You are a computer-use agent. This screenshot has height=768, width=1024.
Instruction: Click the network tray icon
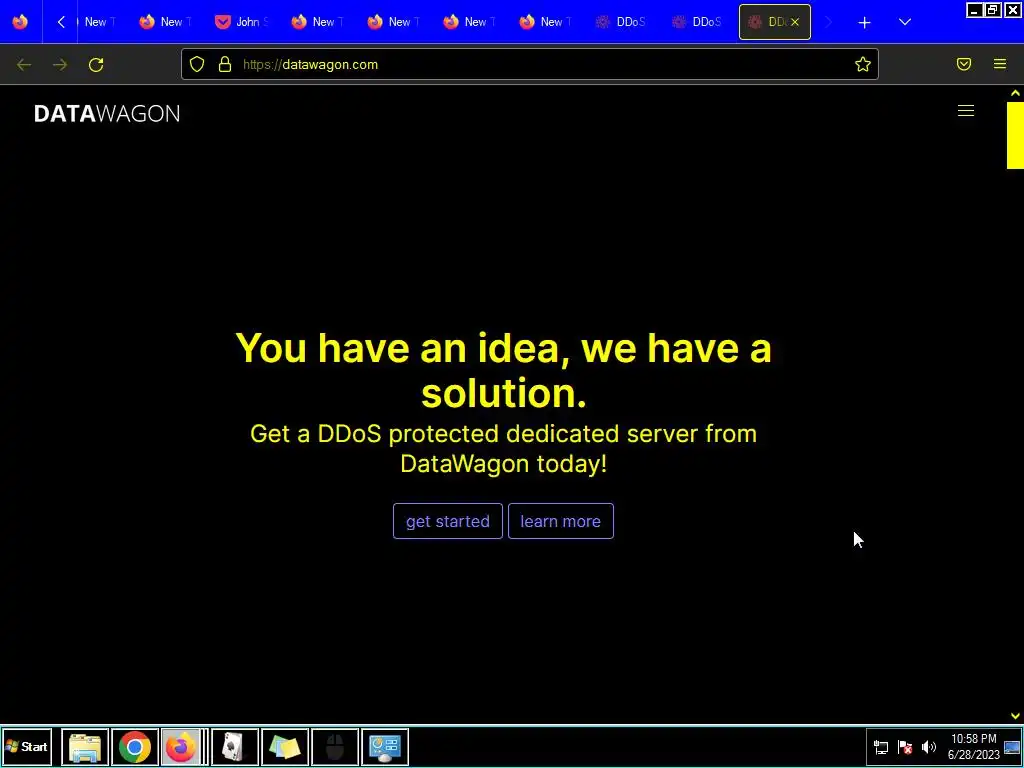(x=881, y=747)
